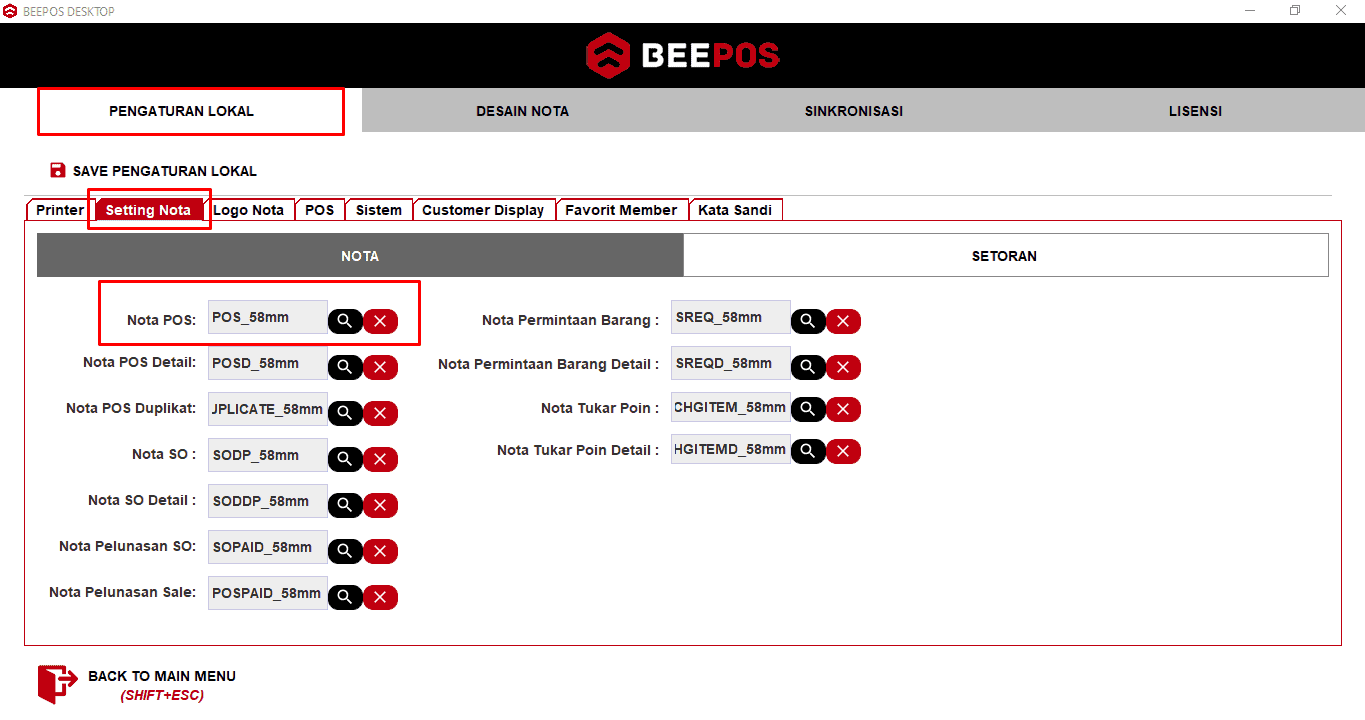The height and width of the screenshot is (720, 1365).
Task: Go to the Lisensi tab
Action: (1195, 111)
